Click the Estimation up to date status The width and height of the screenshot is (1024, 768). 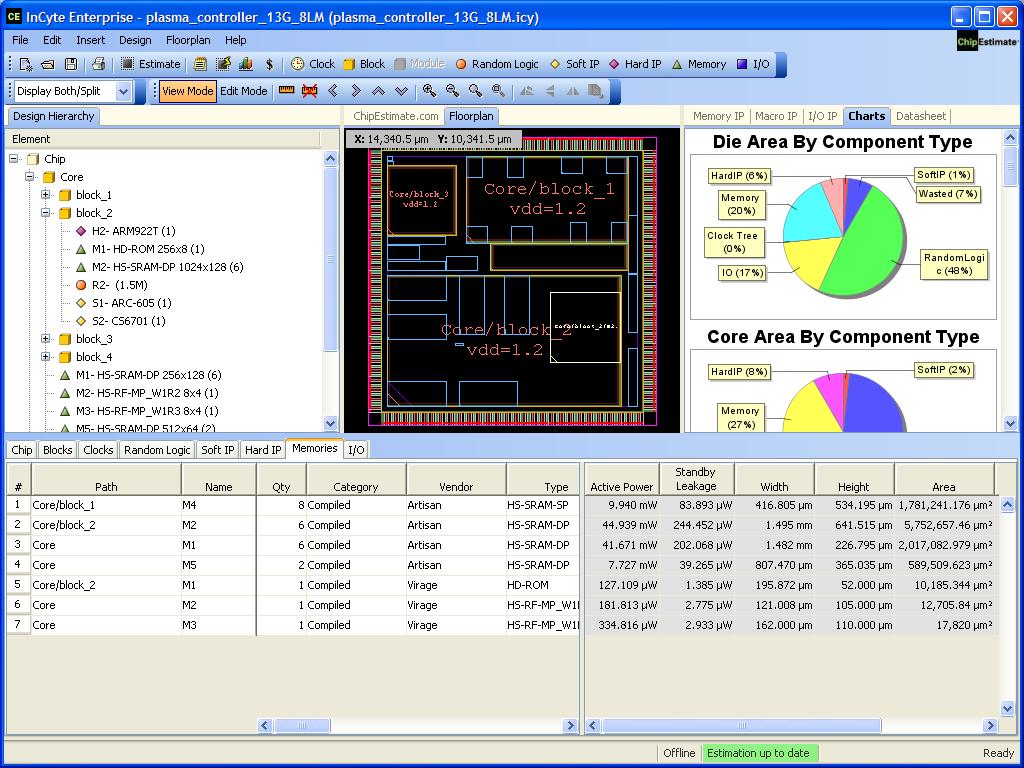click(758, 753)
